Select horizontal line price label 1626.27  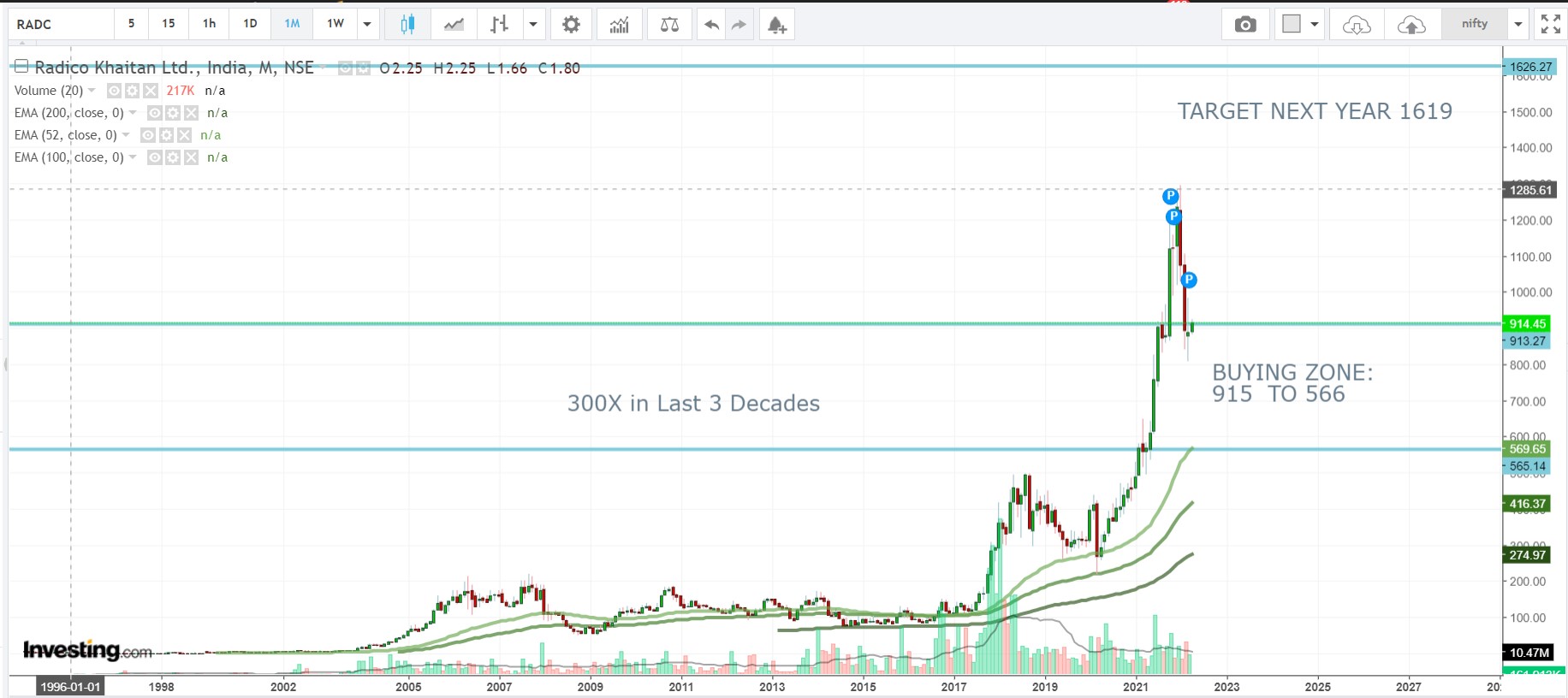[1530, 67]
